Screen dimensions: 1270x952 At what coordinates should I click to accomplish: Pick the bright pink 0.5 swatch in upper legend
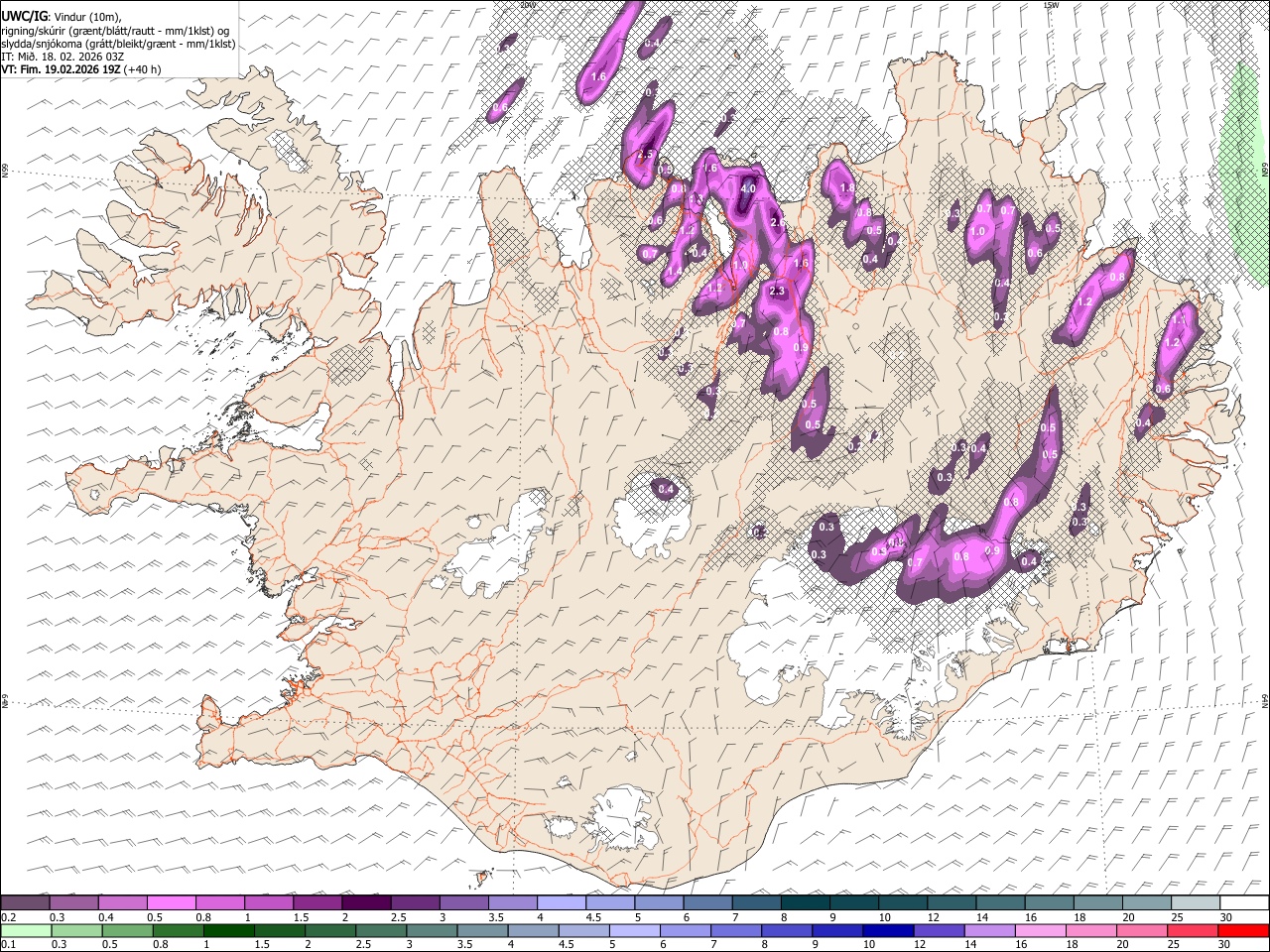(171, 902)
